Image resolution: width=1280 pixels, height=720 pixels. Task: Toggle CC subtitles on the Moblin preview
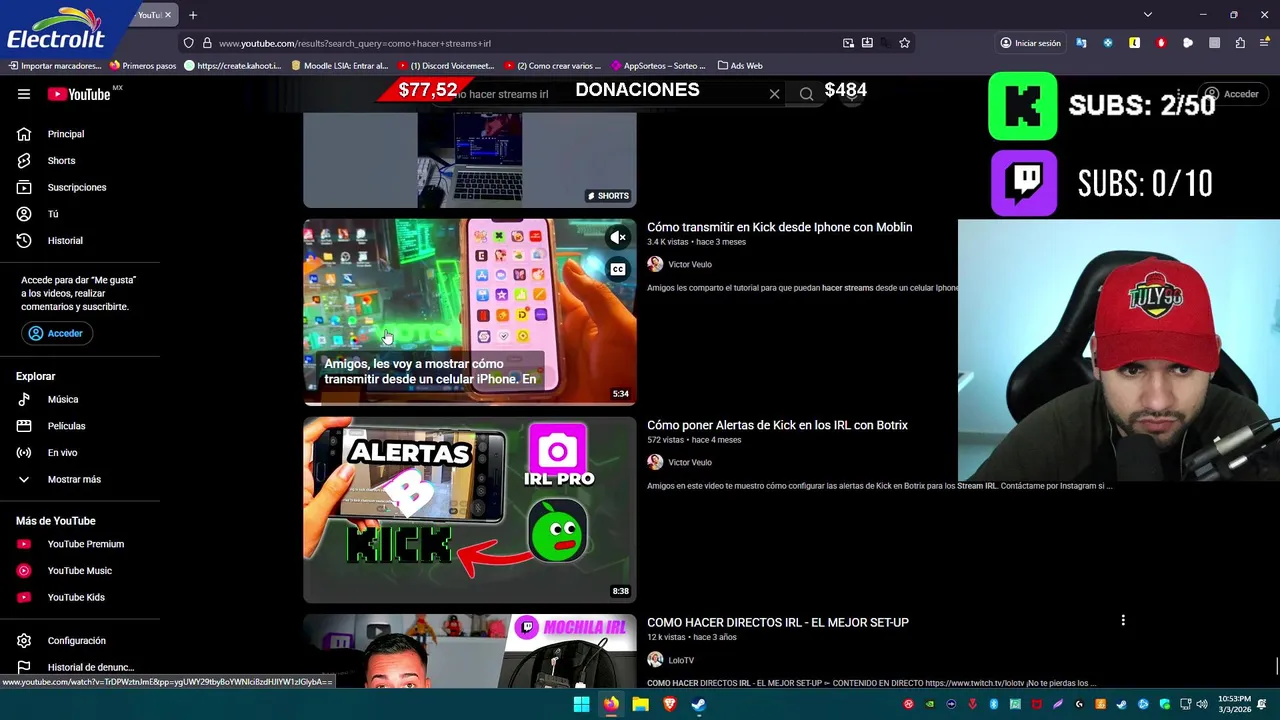coord(618,269)
